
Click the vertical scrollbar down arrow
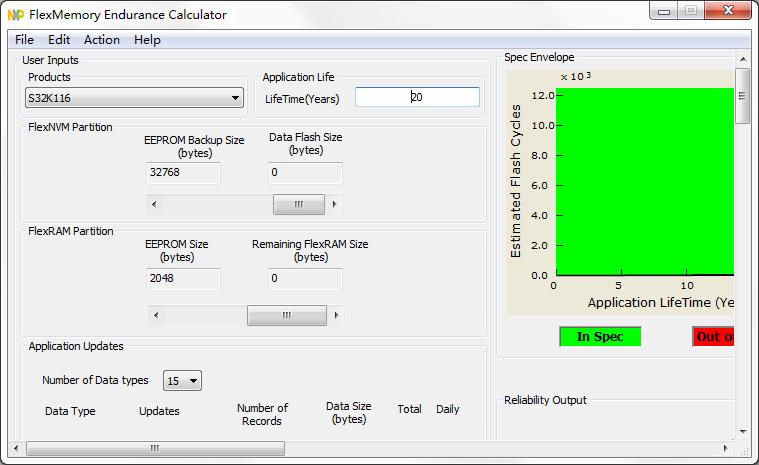743,431
